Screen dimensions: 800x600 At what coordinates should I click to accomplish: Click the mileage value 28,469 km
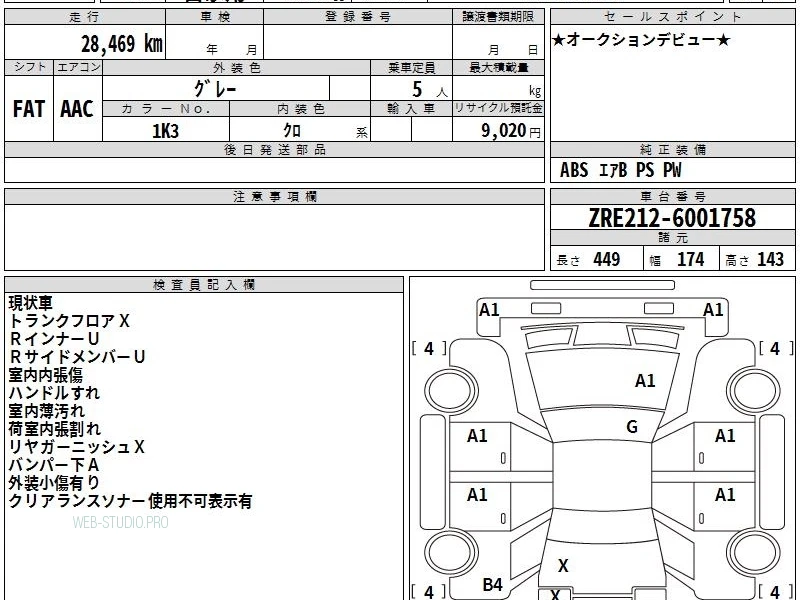coord(122,43)
